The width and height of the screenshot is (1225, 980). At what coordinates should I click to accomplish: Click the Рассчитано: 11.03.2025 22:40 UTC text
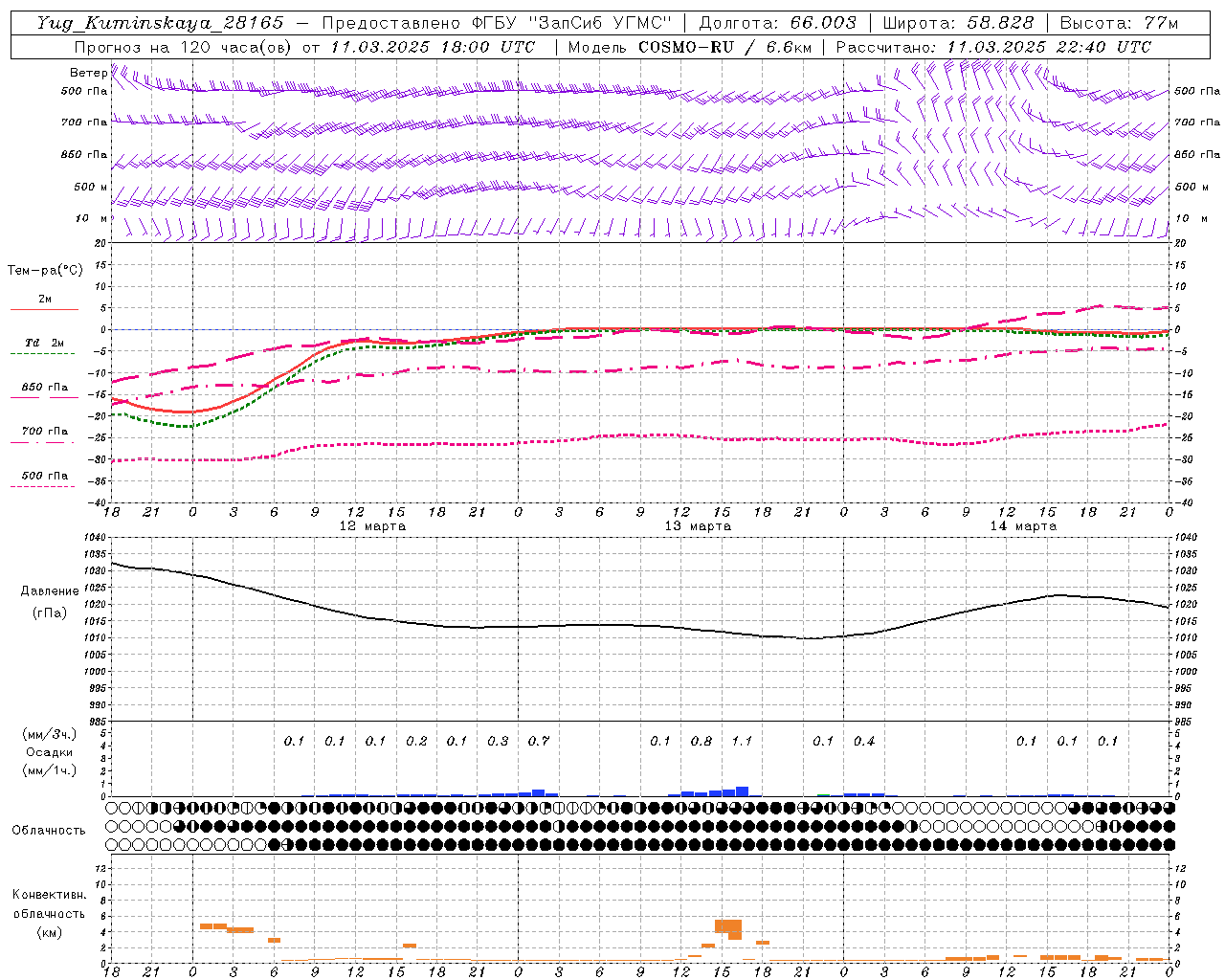point(993,47)
